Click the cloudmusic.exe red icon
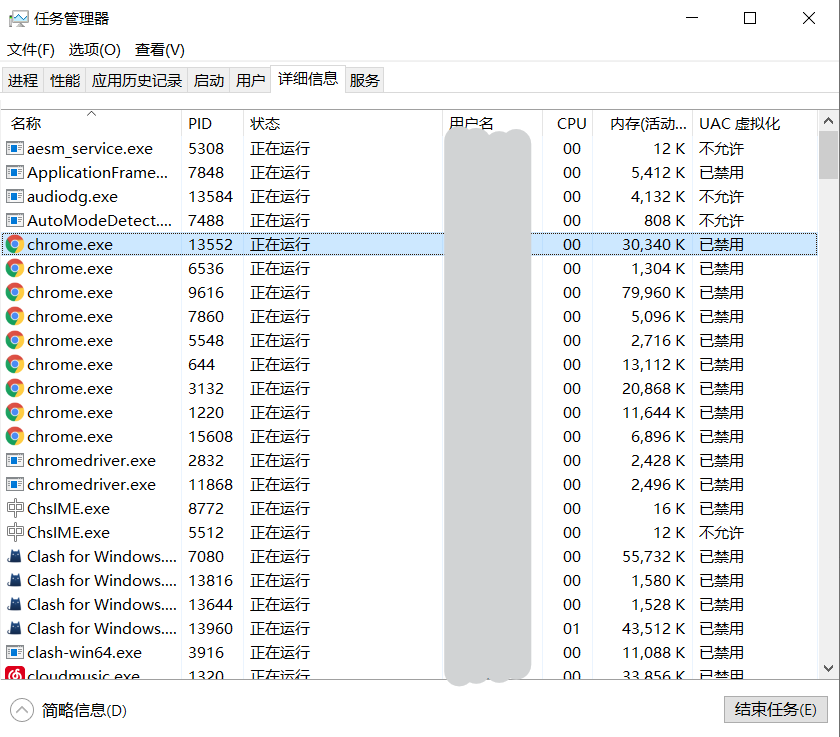This screenshot has width=840, height=737. coord(15,675)
